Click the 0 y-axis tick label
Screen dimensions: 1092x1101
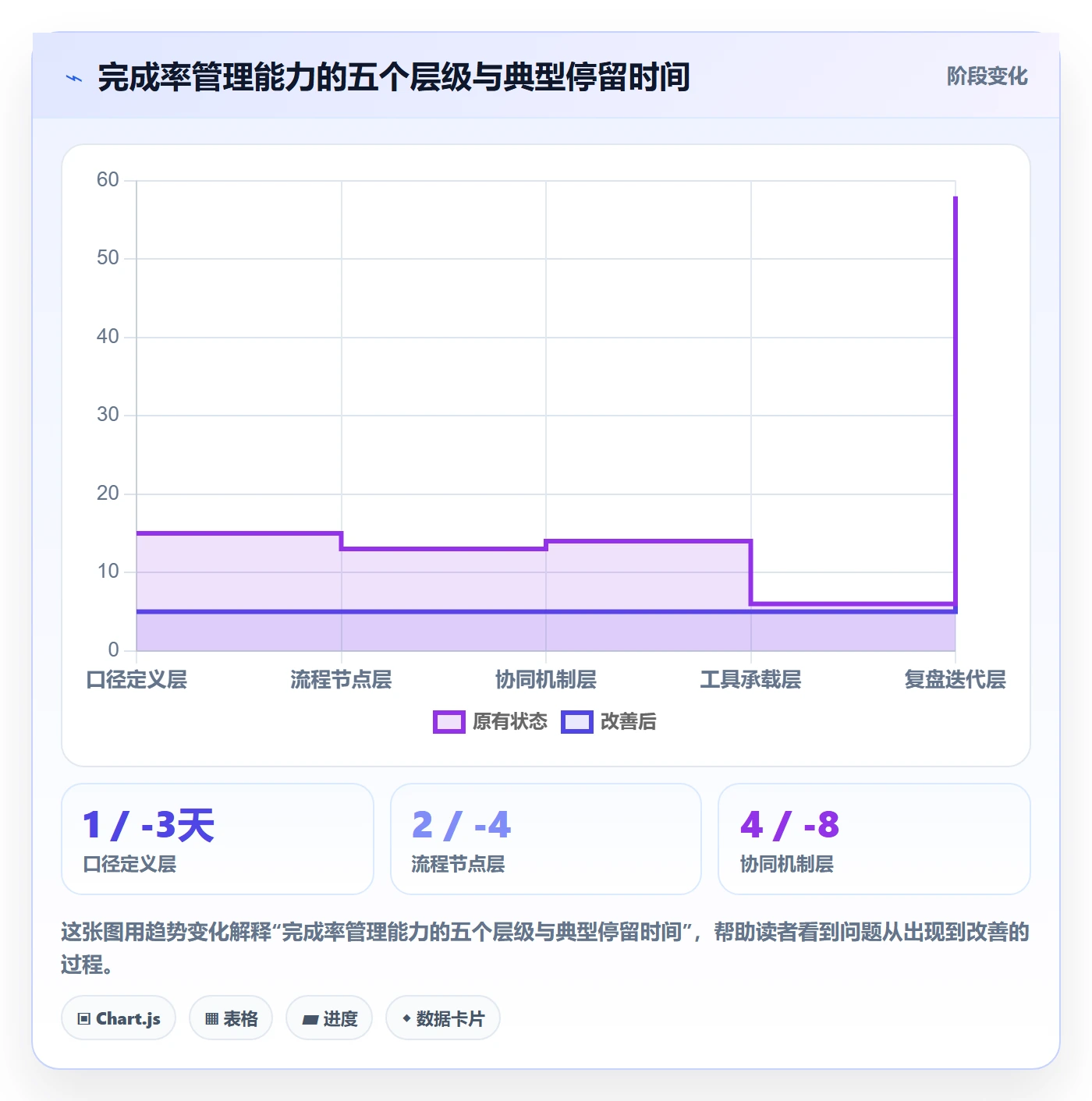(114, 650)
